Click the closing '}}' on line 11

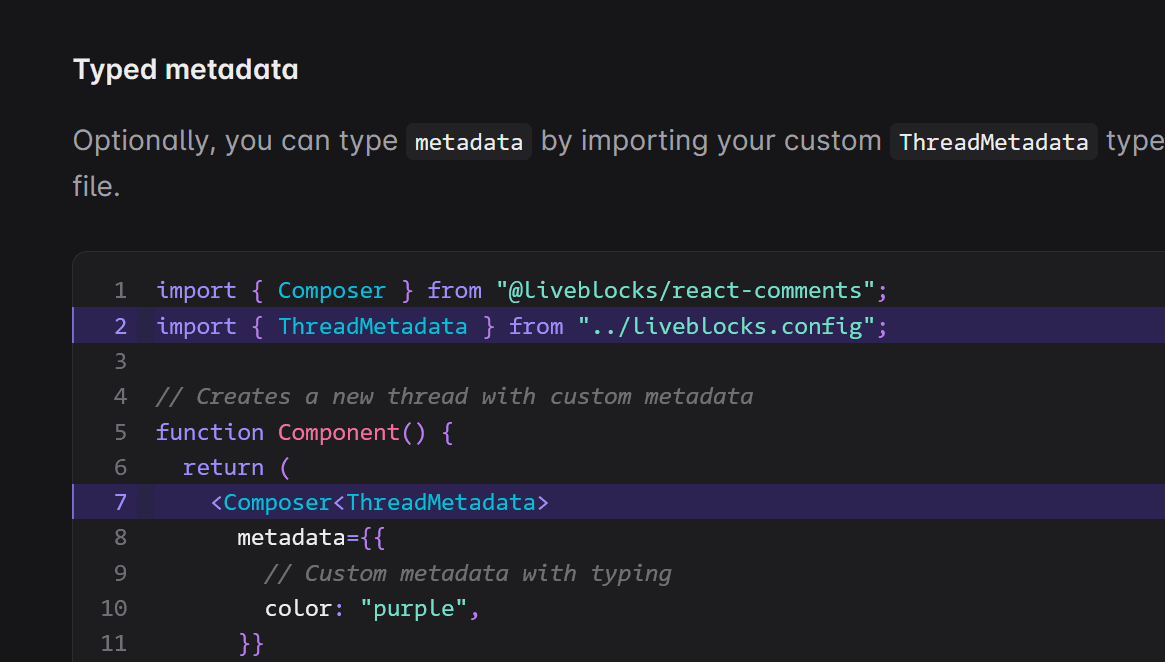point(251,643)
